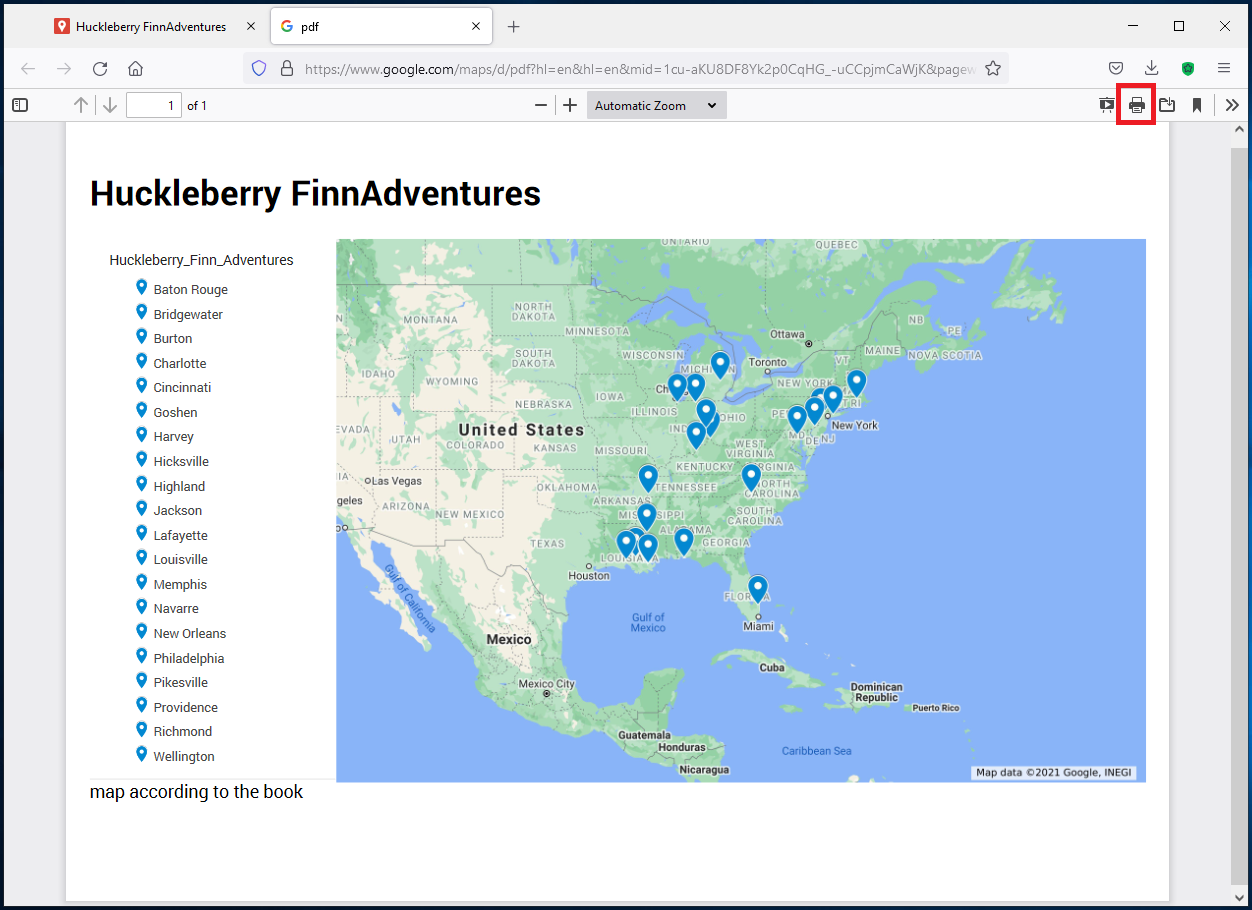This screenshot has height=910, width=1252.
Task: Go to previous page arrow
Action: (x=81, y=105)
